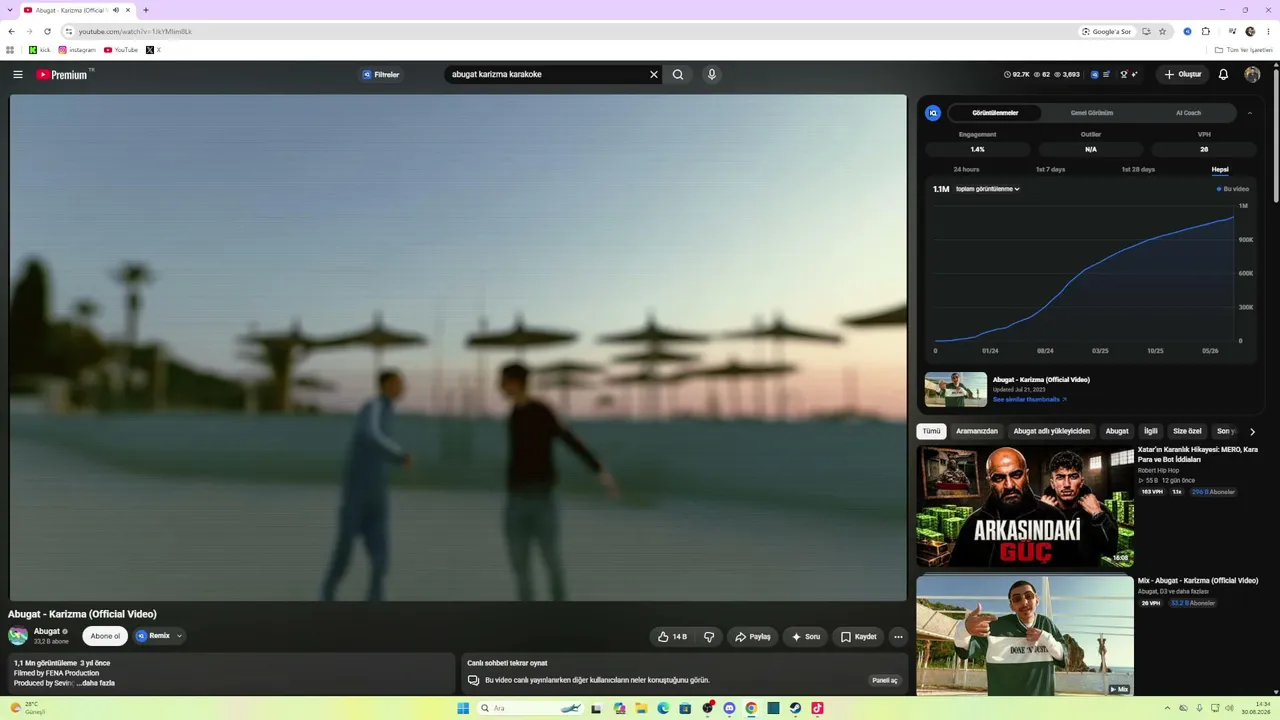Open the 'ARKASINDAKİ GÜÇ' video thumbnail
The width and height of the screenshot is (1280, 720).
click(1025, 506)
